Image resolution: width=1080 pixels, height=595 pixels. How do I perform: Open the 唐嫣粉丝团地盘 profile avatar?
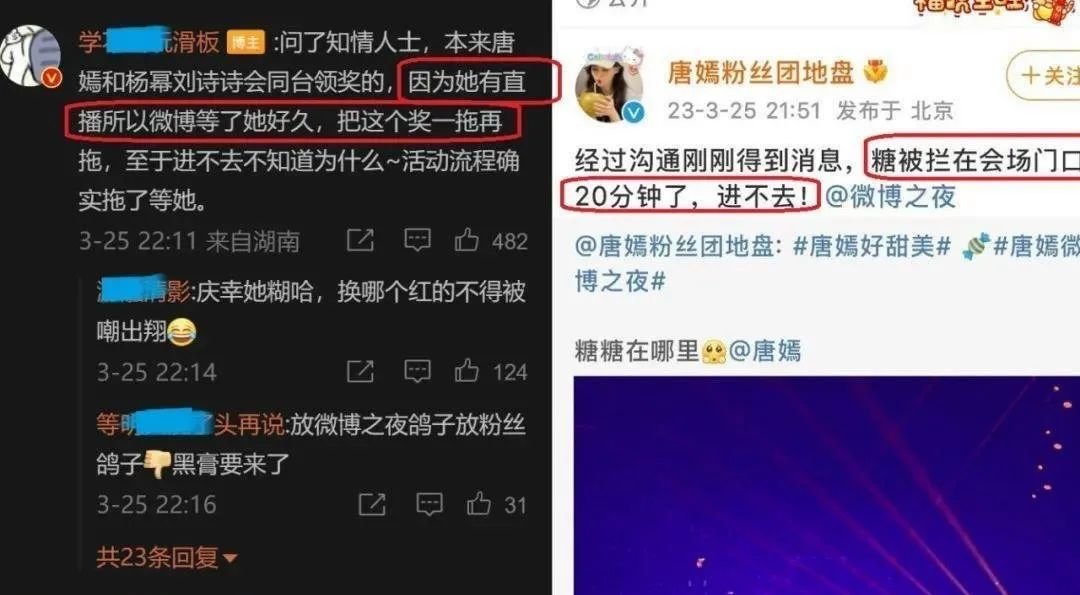coord(610,85)
